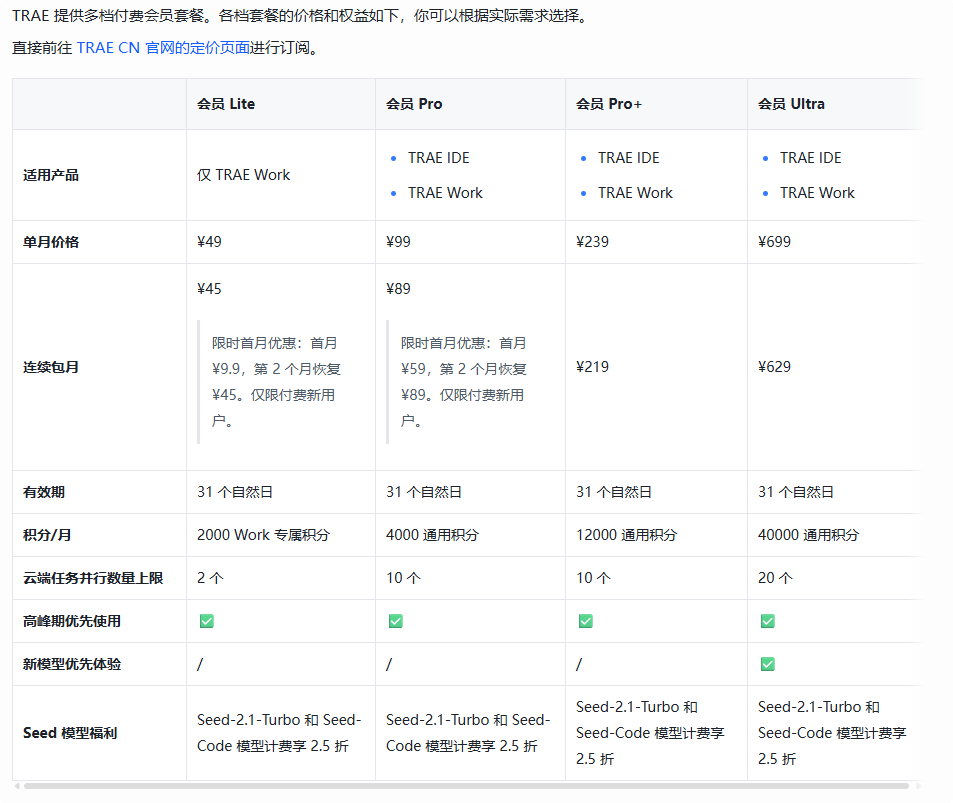This screenshot has width=953, height=803.
Task: Click the left arrow of the table scrollbar
Action: coord(17,786)
